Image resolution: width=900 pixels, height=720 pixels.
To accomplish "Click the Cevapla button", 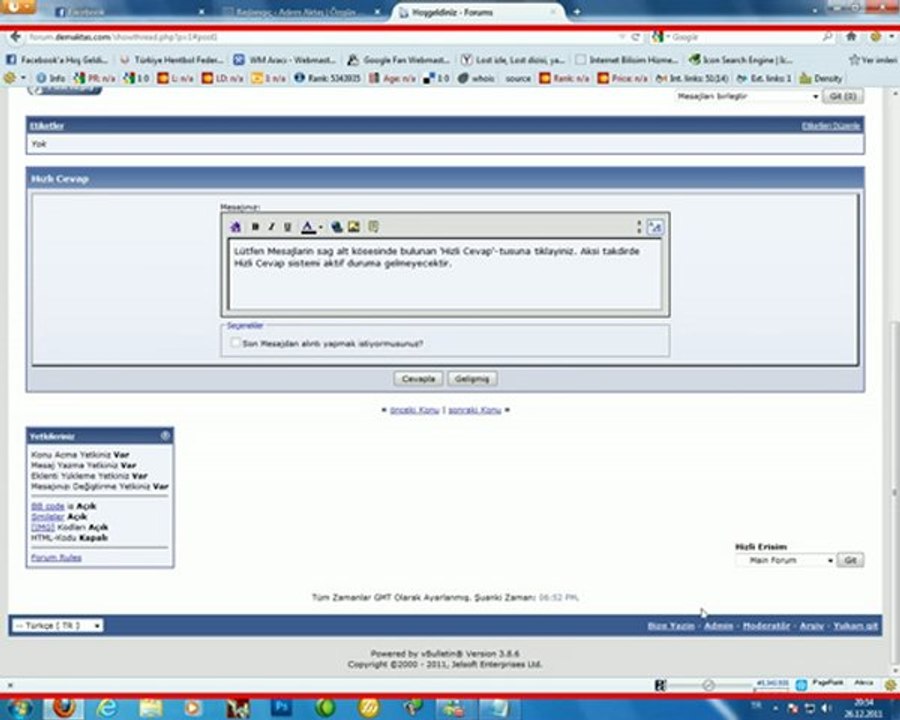I will click(x=418, y=379).
